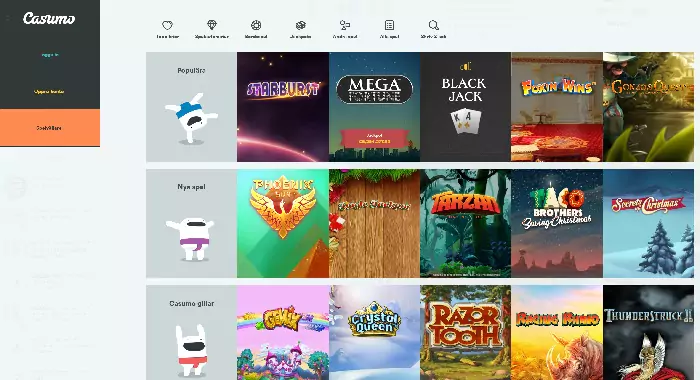This screenshot has width=700, height=380.
Task: Launch the Tarzan game
Action: (465, 223)
